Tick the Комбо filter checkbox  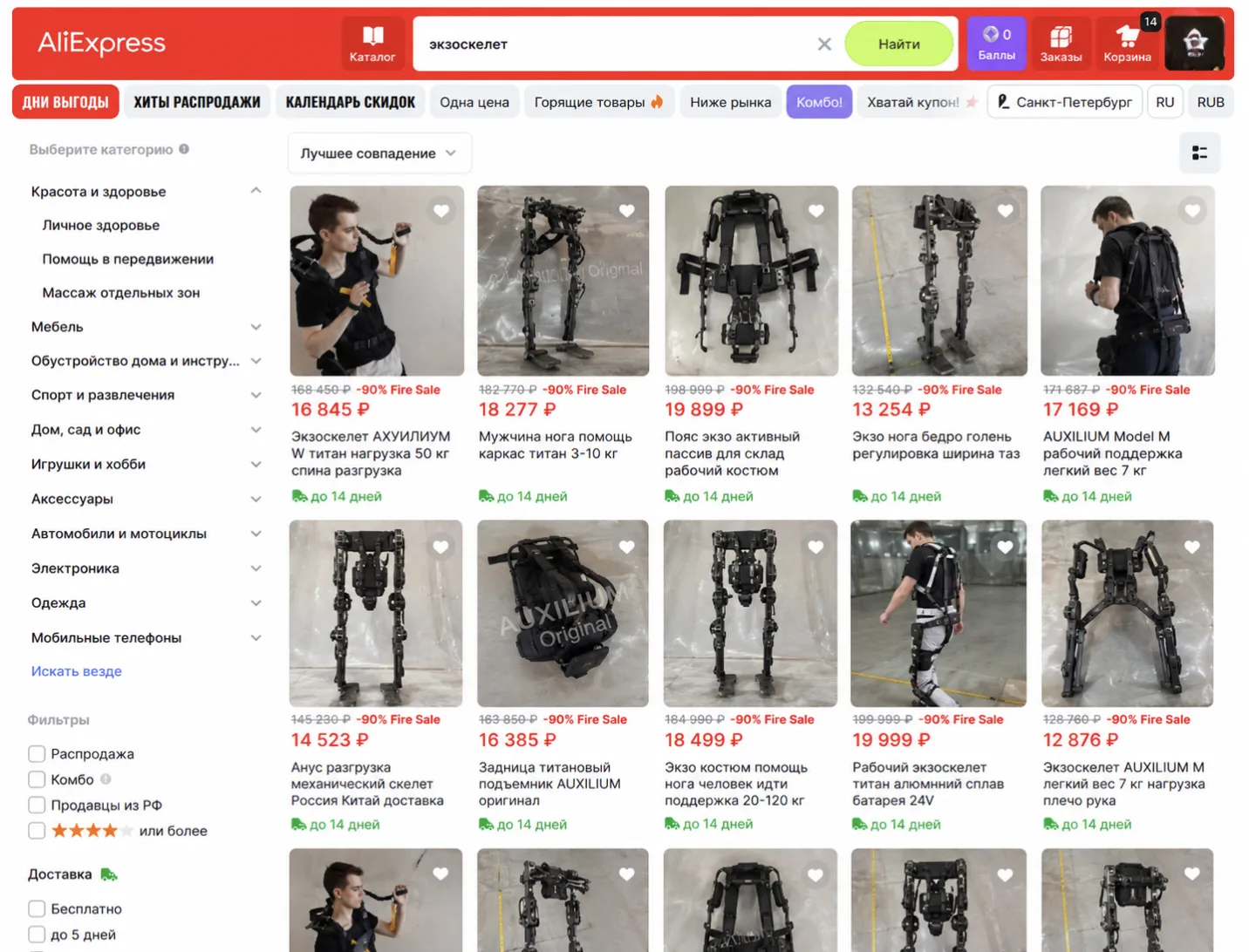point(37,779)
